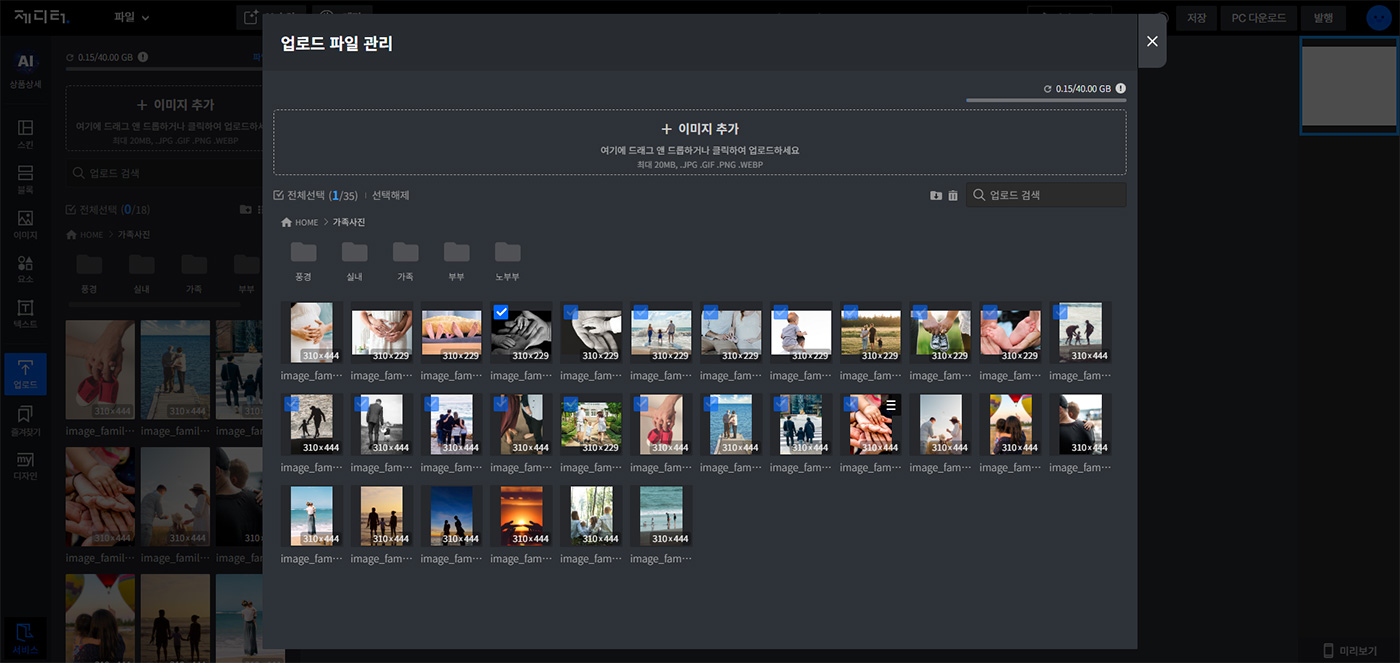Click the storage refresh icon in the dialog
This screenshot has height=663, width=1400.
[1047, 89]
